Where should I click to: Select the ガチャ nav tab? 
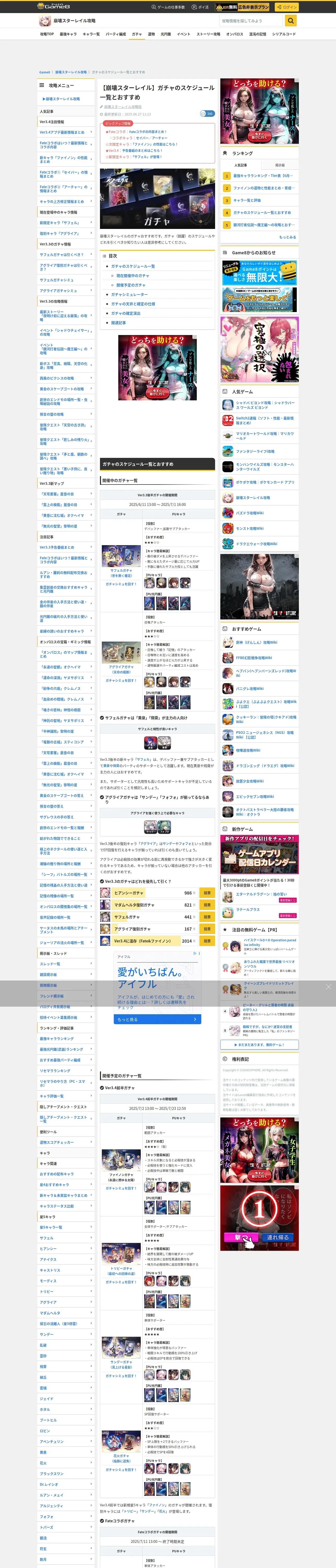[x=137, y=34]
